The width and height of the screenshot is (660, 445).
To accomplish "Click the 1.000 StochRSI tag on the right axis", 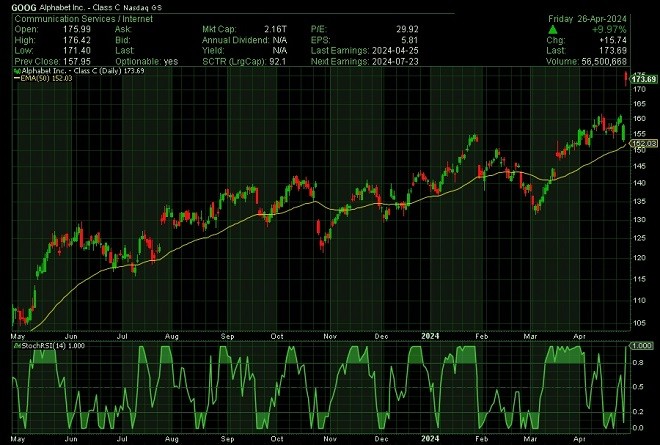I will [642, 346].
